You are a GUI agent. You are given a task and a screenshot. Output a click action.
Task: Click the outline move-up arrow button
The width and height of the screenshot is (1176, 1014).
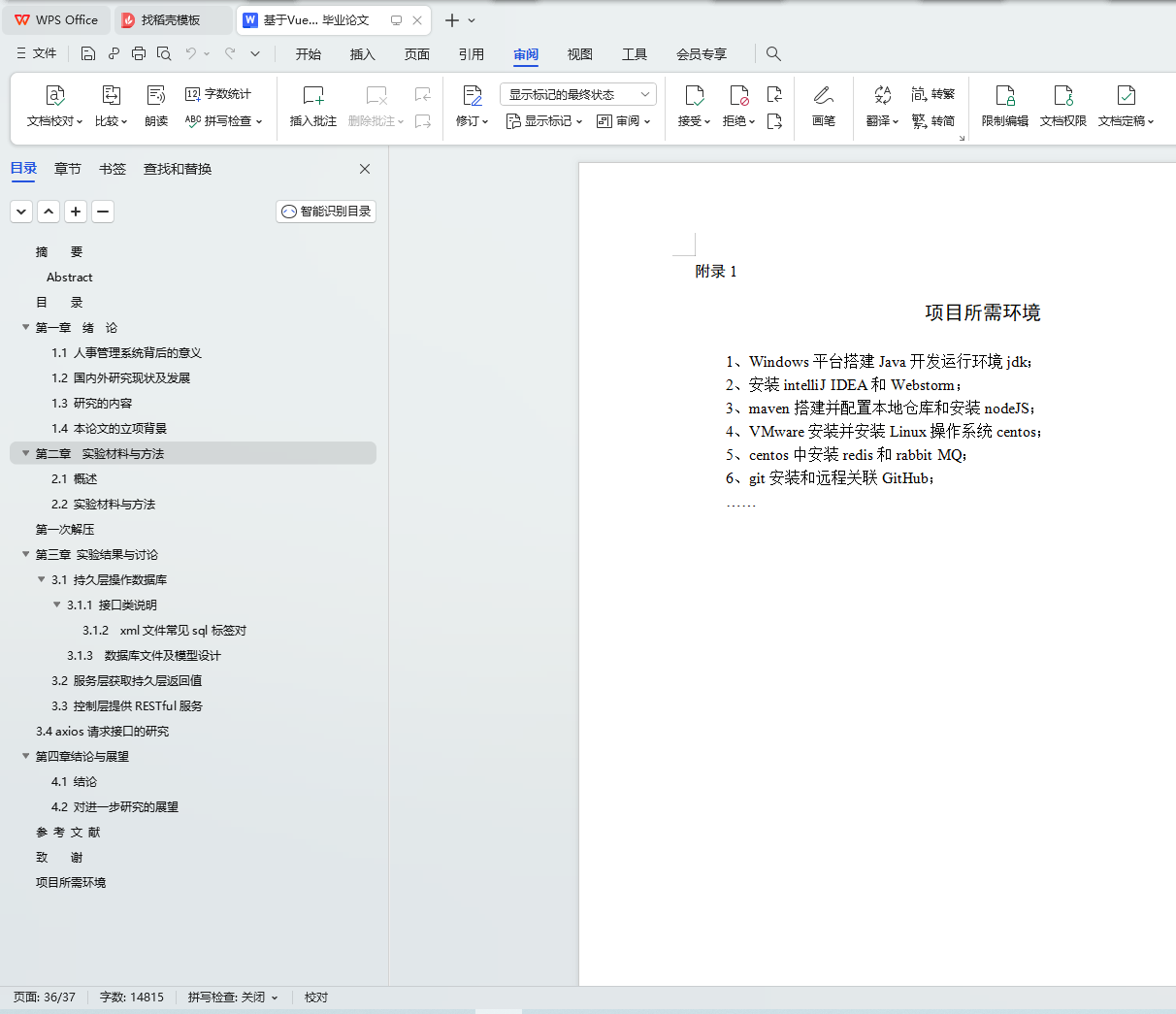(49, 212)
